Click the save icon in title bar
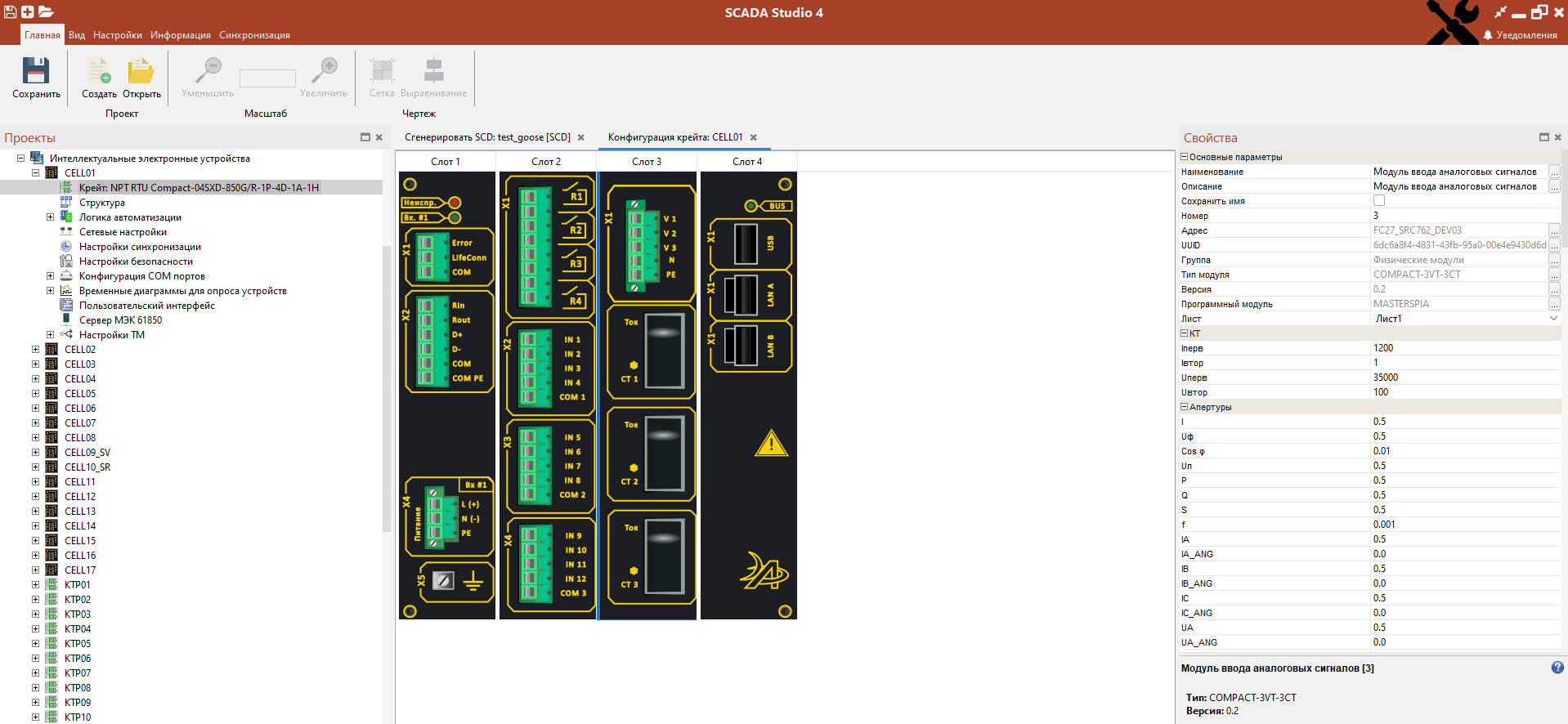Screen dimensions: 1568x724 coord(11,11)
